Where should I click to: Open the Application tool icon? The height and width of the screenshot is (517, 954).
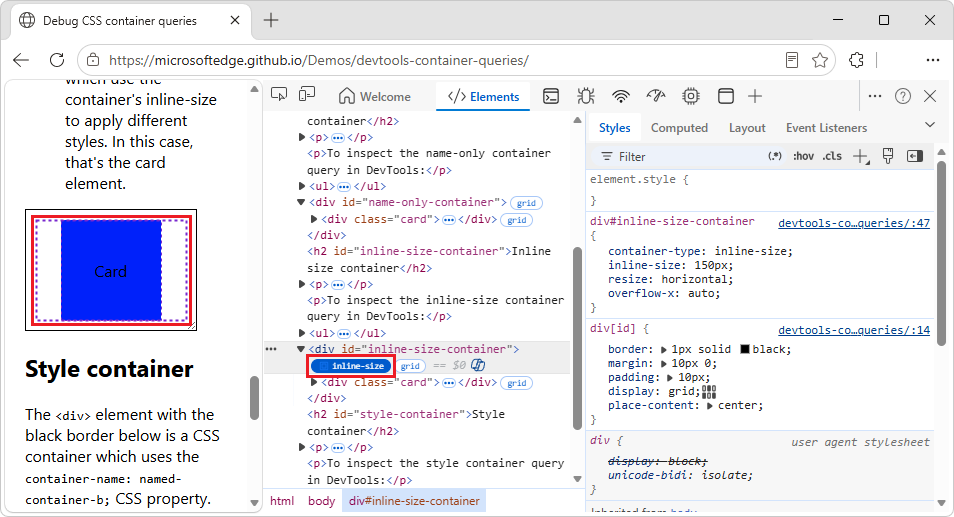pyautogui.click(x=725, y=96)
